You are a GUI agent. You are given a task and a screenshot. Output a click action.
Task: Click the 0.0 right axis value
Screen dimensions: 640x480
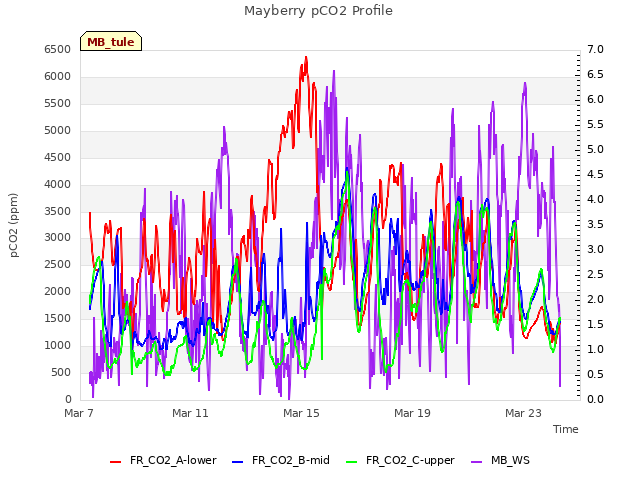(x=595, y=400)
